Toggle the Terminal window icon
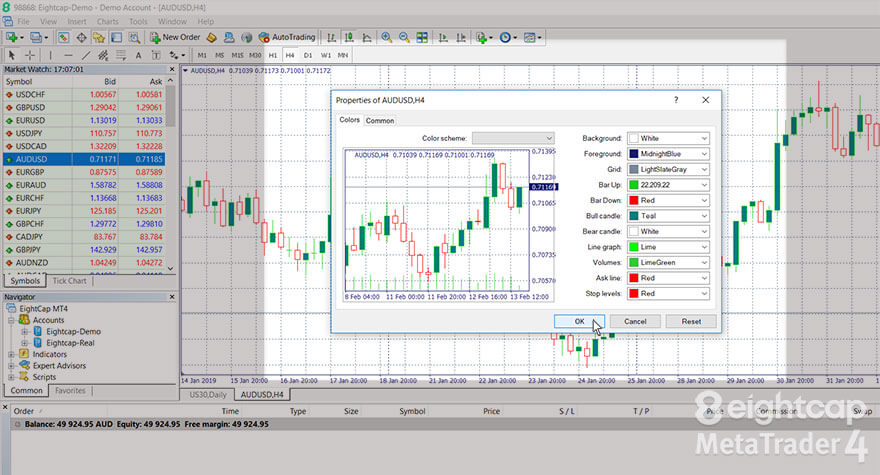Viewport: 880px width, 475px height. pyautogui.click(x=116, y=37)
